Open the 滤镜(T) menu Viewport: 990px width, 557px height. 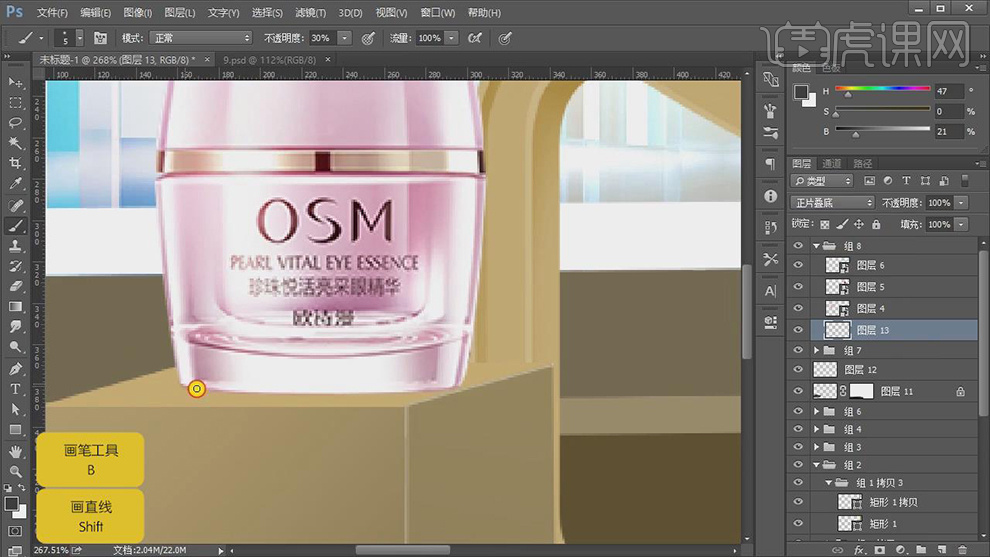coord(311,13)
